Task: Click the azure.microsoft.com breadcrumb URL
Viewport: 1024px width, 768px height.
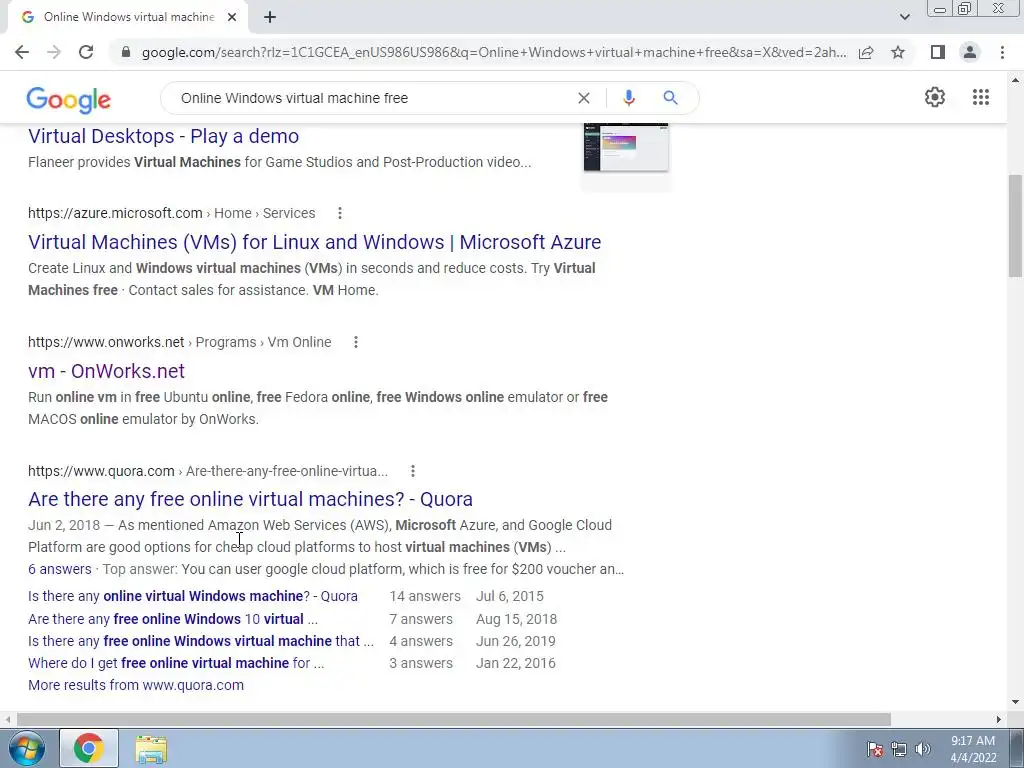Action: click(x=172, y=213)
